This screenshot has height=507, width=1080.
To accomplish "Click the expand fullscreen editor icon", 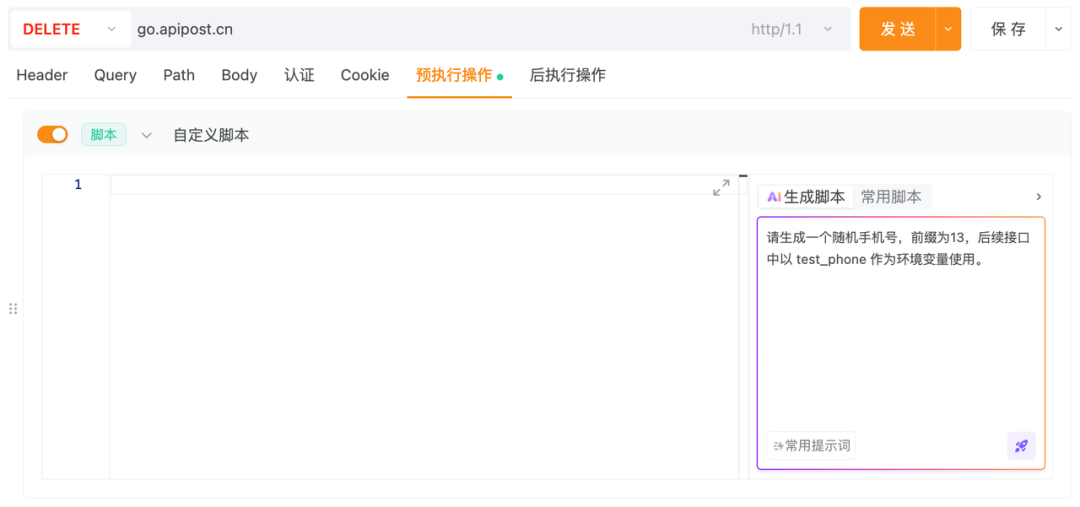I will point(721,187).
